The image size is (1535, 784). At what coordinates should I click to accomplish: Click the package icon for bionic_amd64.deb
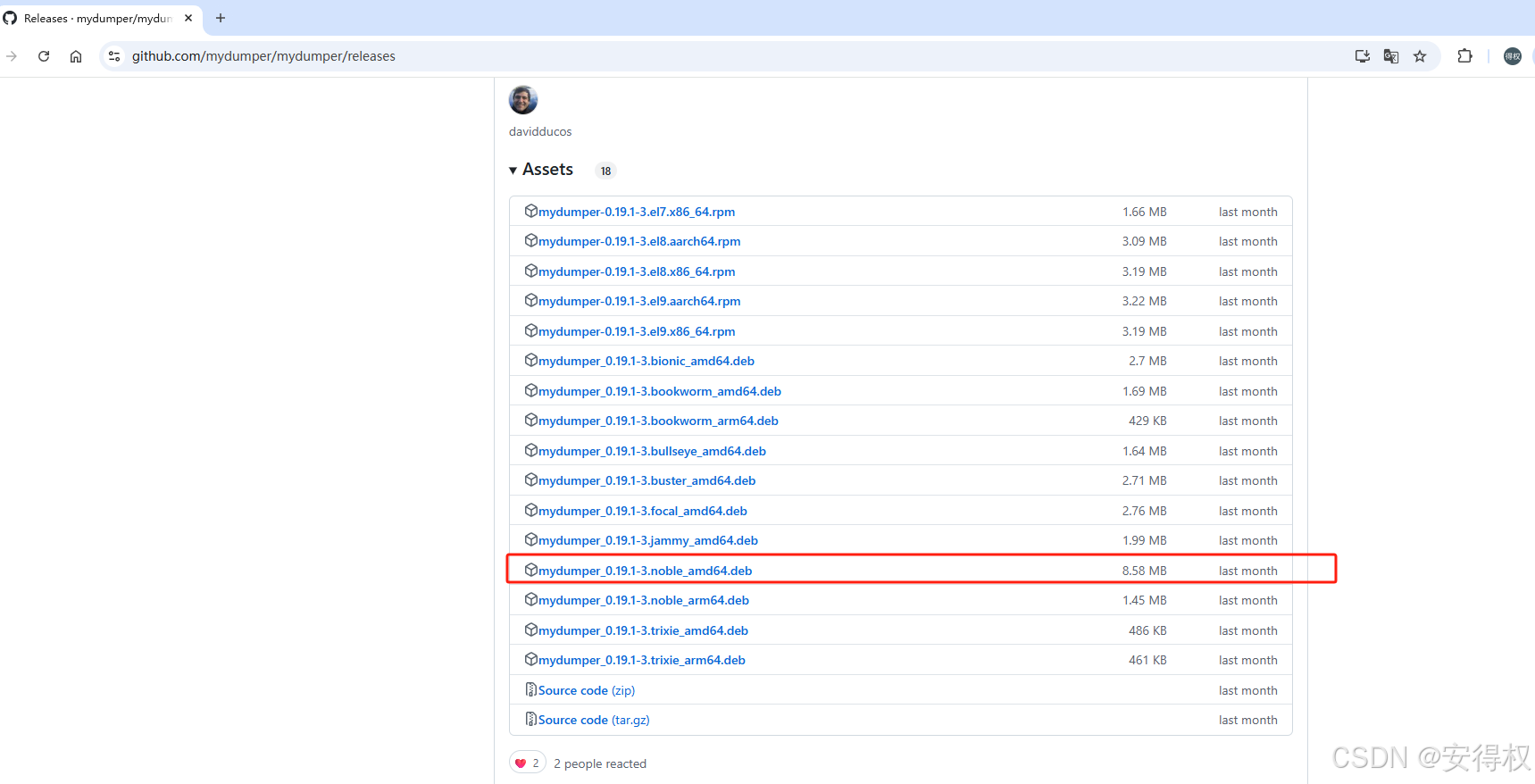click(530, 360)
